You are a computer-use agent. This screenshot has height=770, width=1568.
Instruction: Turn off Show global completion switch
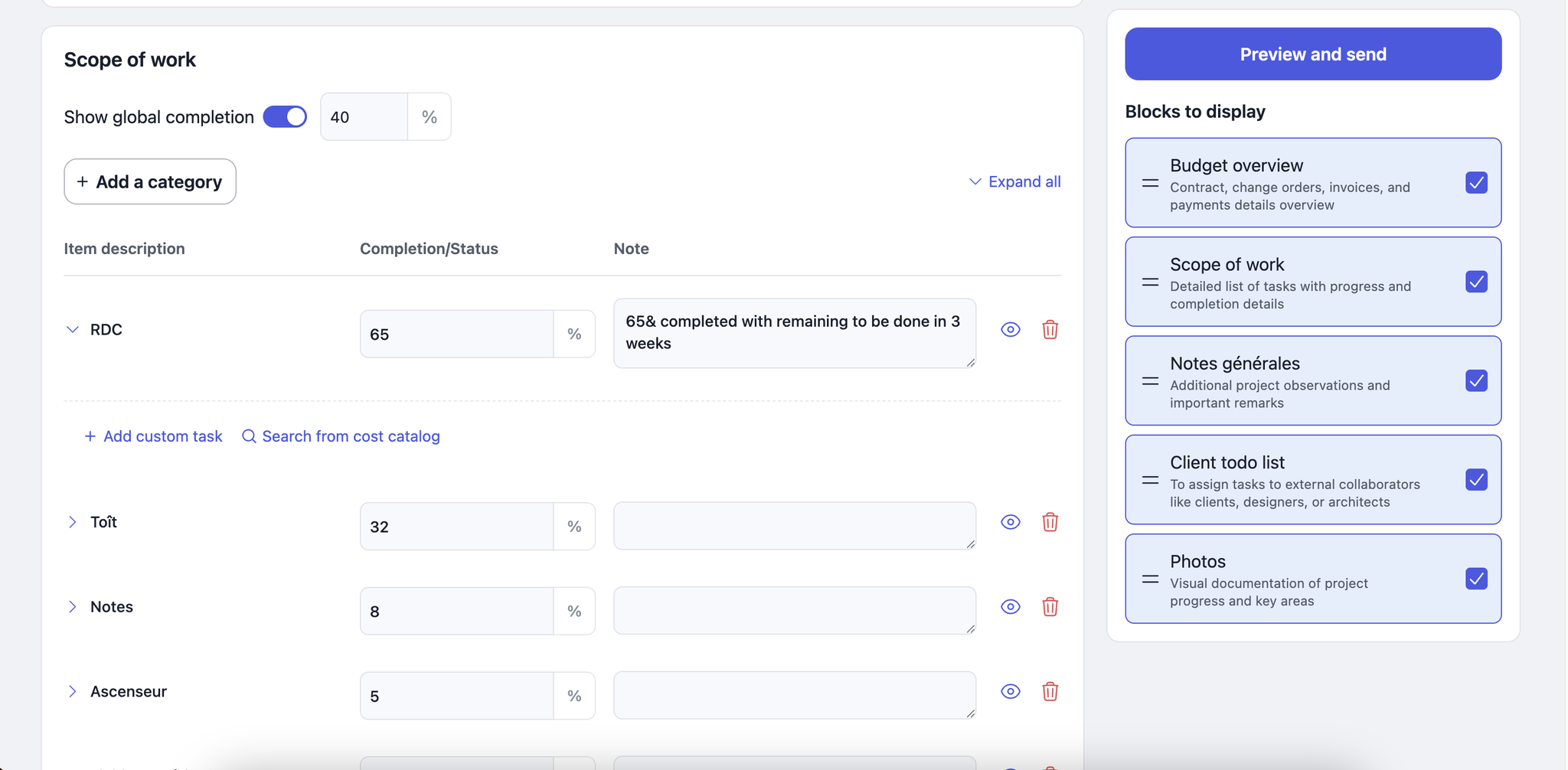click(285, 116)
